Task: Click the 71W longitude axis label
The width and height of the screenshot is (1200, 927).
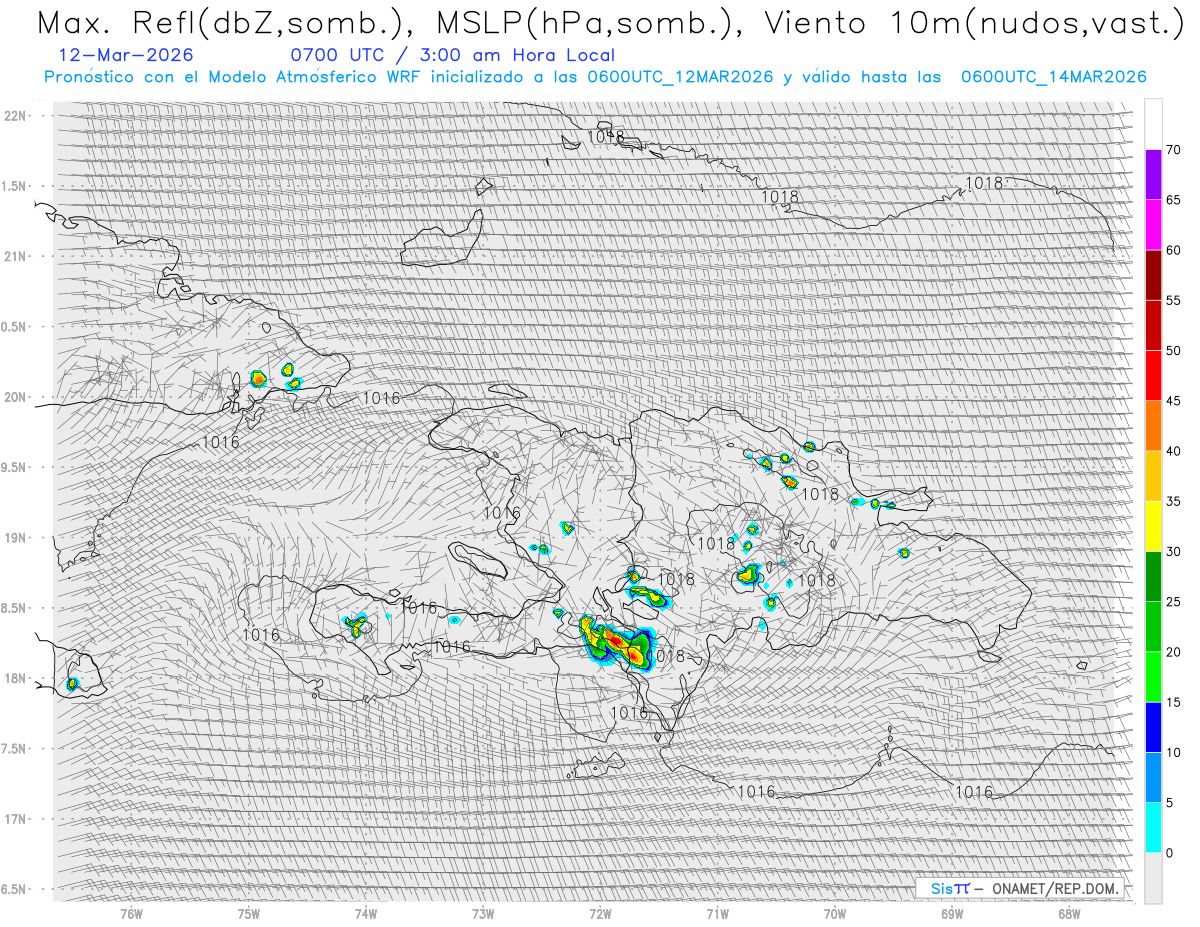Action: click(x=717, y=914)
